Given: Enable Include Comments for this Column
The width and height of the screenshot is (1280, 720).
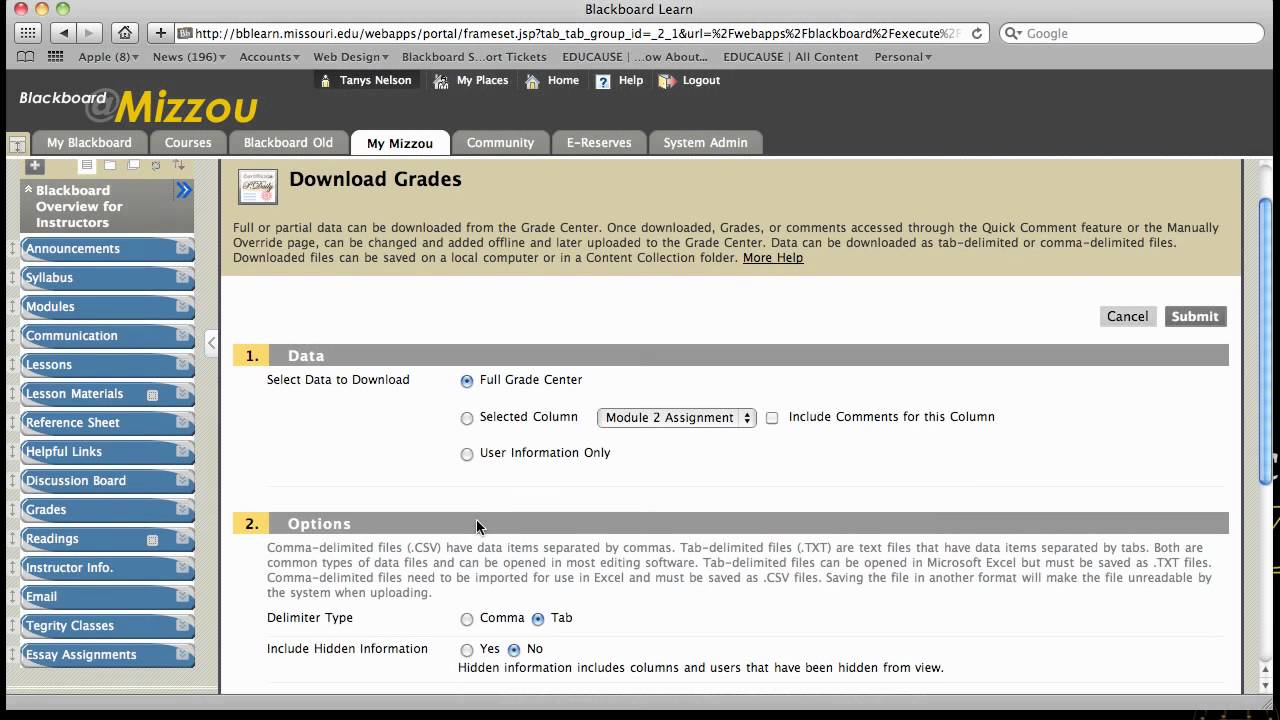Looking at the screenshot, I should coord(772,418).
